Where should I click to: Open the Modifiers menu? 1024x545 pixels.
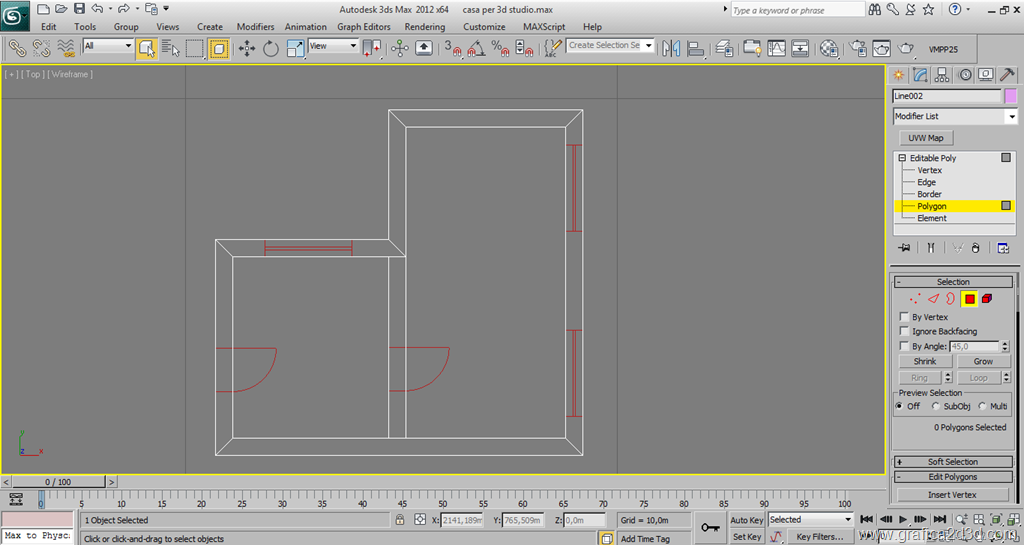[x=255, y=27]
